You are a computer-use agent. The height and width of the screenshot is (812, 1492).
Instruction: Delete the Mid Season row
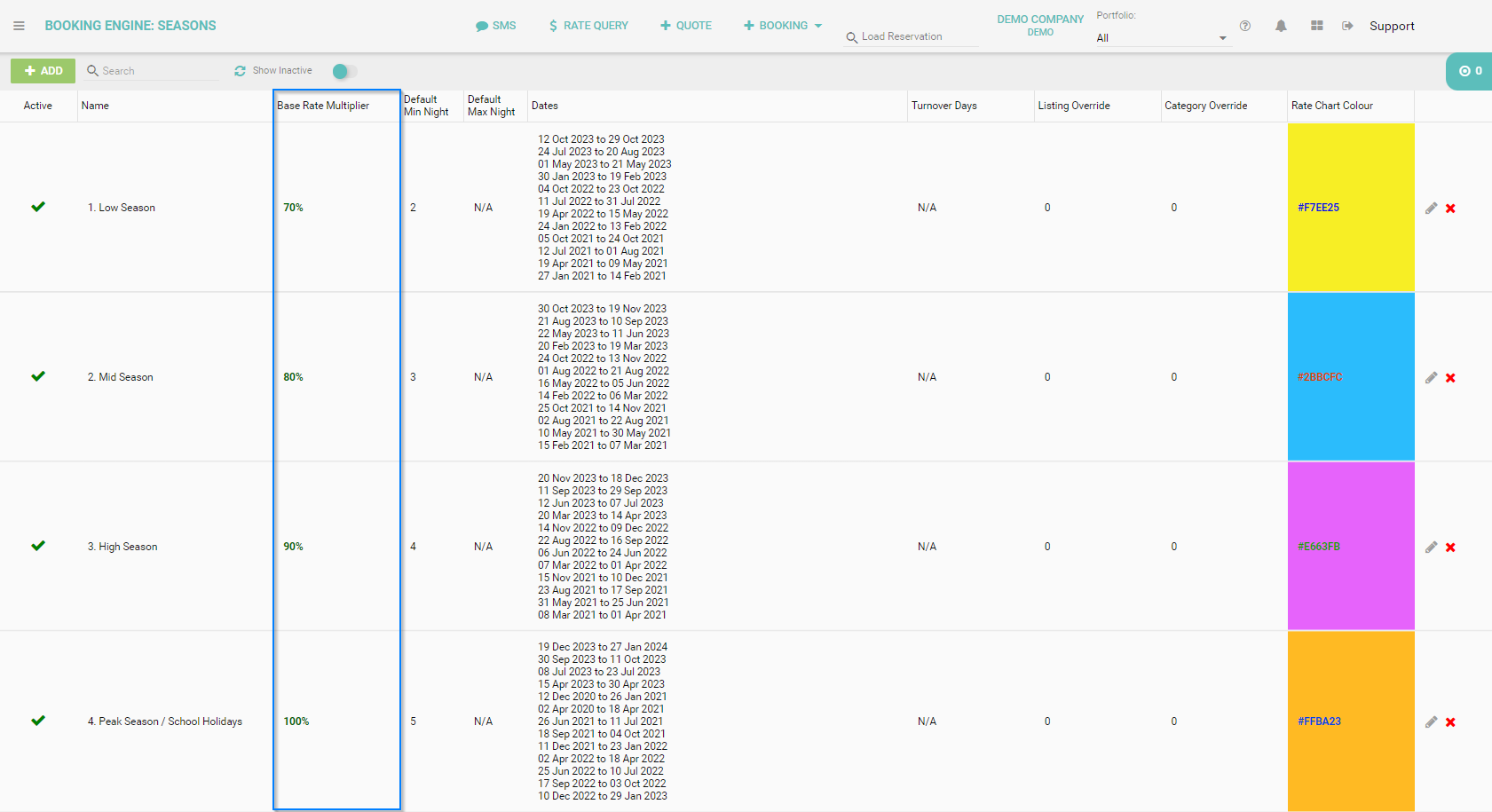(x=1450, y=378)
